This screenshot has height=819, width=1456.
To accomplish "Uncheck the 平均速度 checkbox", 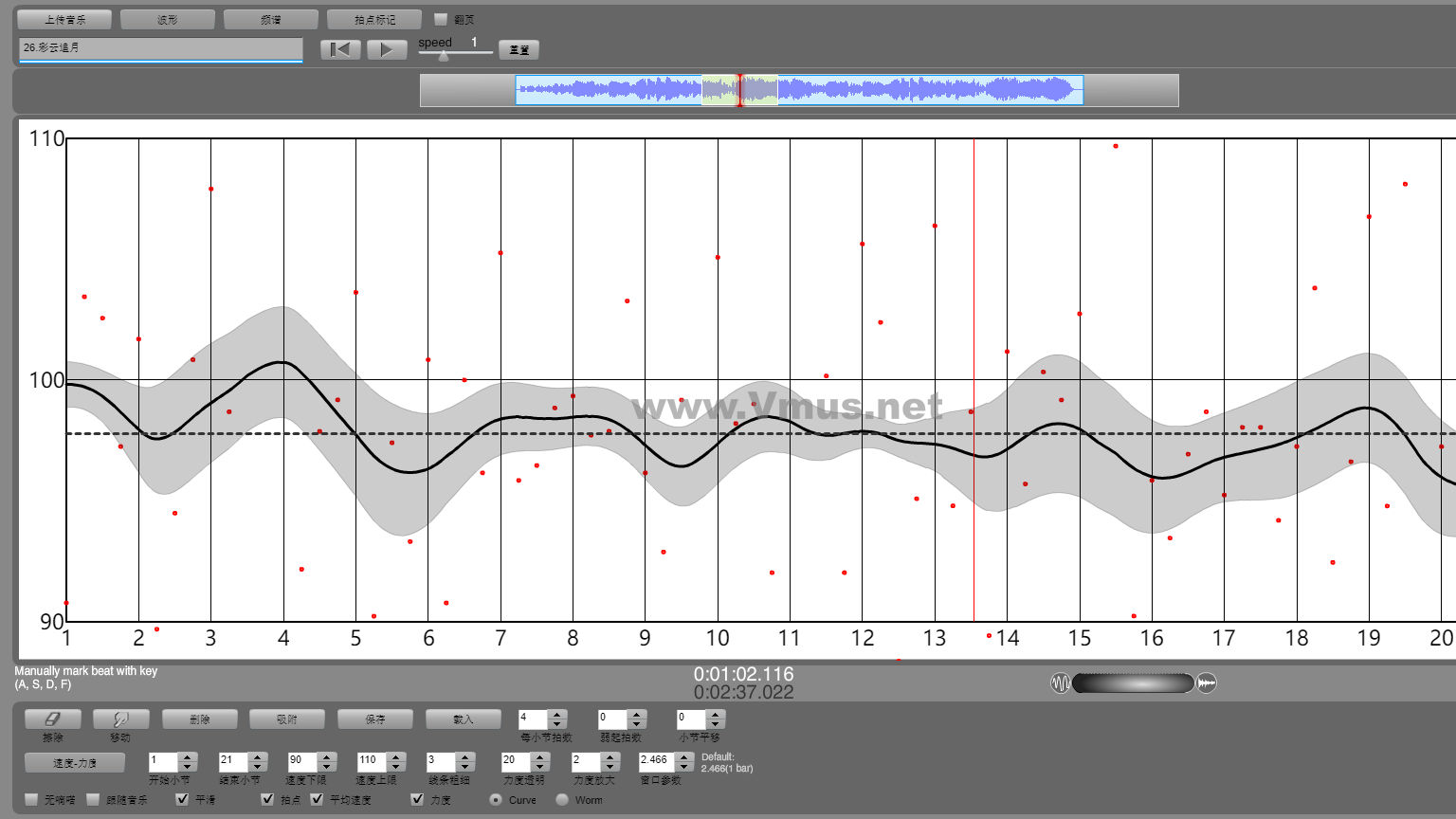I will click(318, 799).
